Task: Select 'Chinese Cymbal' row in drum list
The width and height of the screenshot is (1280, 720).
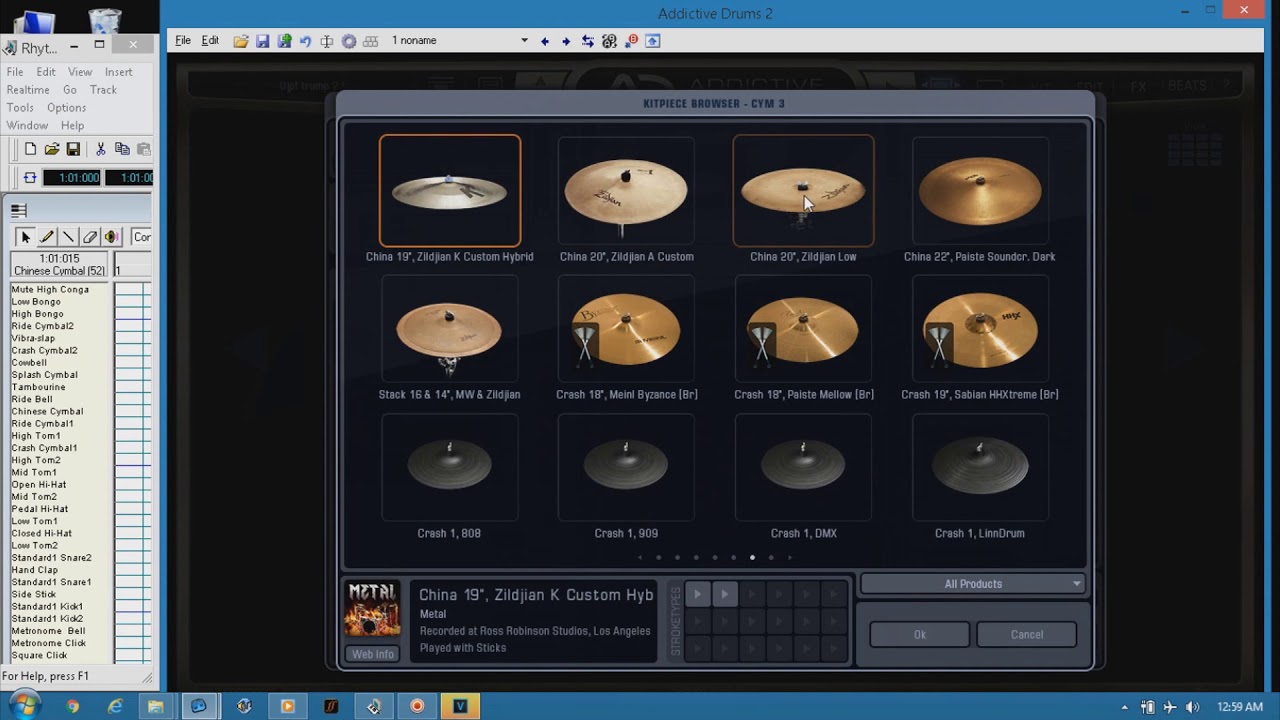Action: click(x=47, y=411)
